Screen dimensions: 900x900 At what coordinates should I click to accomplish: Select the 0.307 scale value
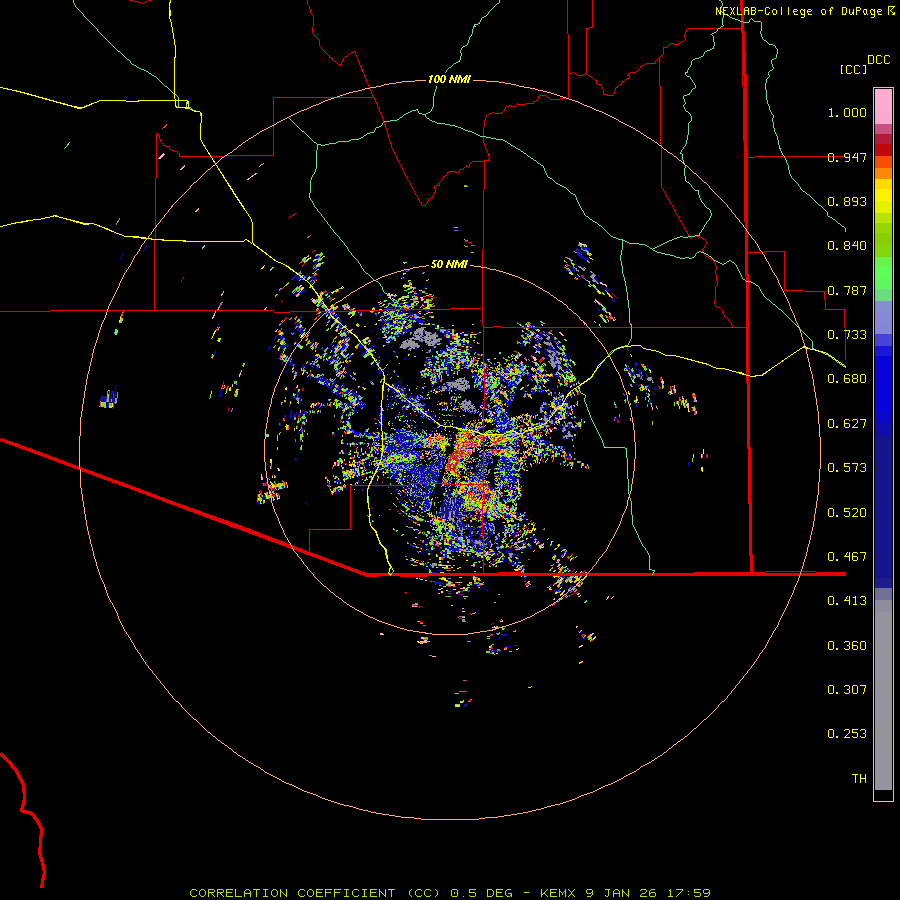click(x=847, y=690)
